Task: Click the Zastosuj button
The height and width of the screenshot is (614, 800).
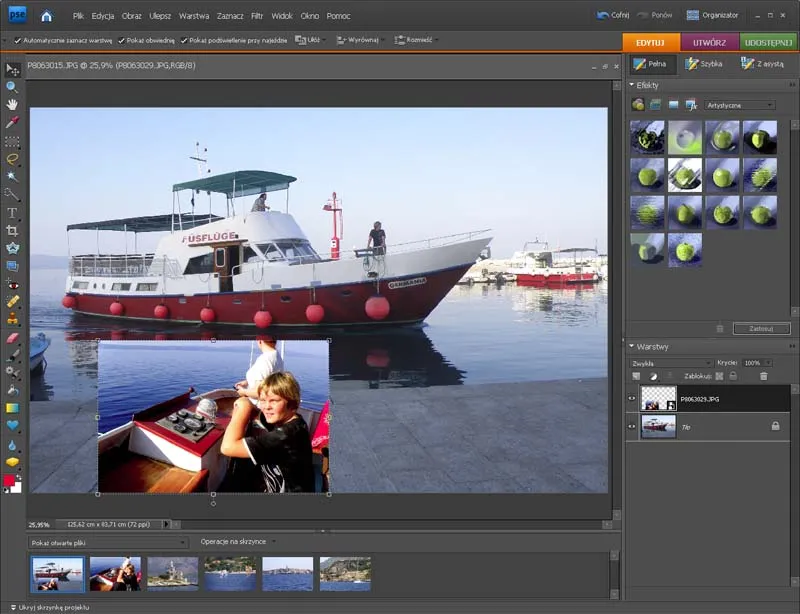Action: [x=761, y=329]
